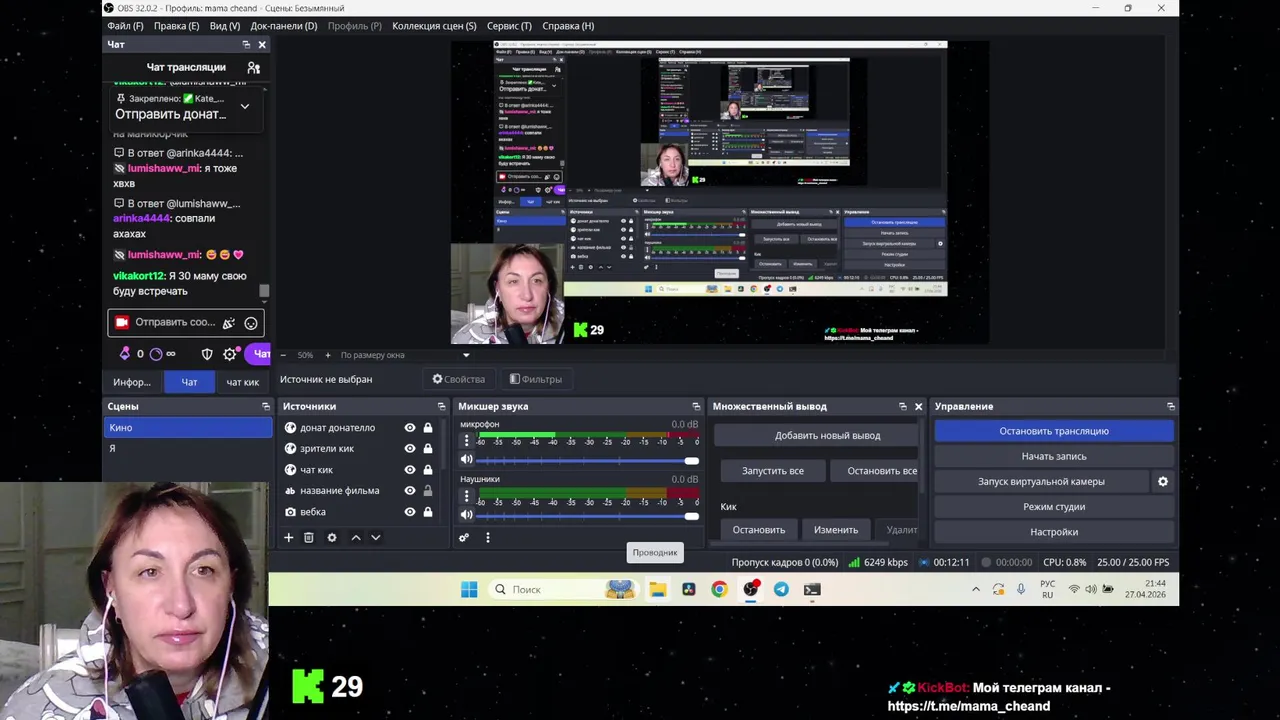Viewport: 1280px width, 720px height.
Task: Zoom out the preview with the minus icon
Action: pos(283,355)
